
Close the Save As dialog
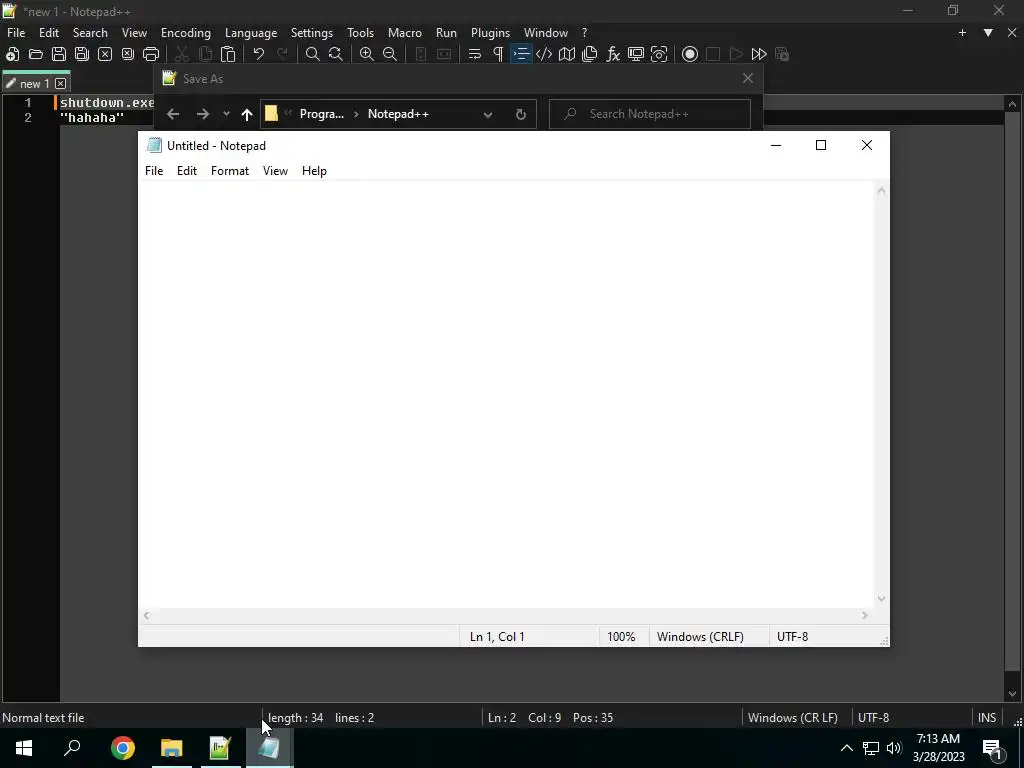pos(748,78)
